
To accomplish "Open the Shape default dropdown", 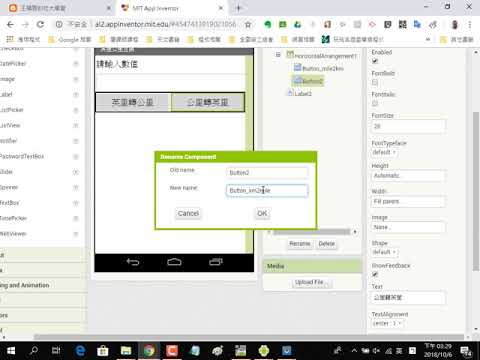I will point(385,252).
